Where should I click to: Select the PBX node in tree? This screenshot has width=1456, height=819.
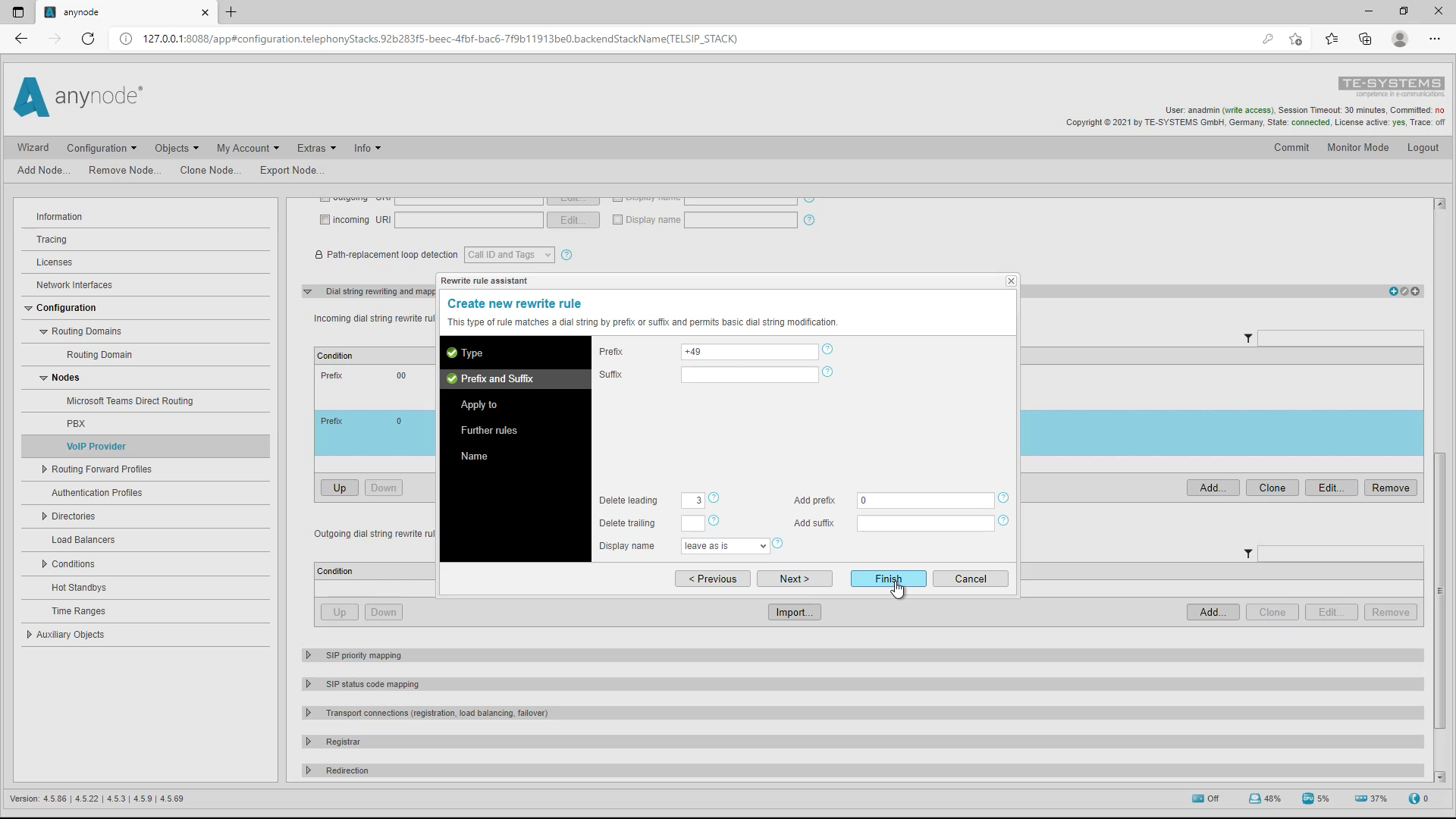pyautogui.click(x=76, y=424)
